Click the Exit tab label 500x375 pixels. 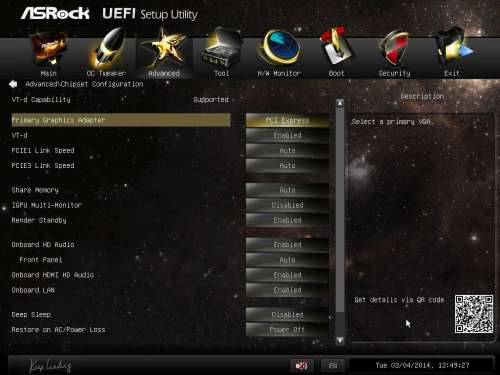pyautogui.click(x=452, y=73)
